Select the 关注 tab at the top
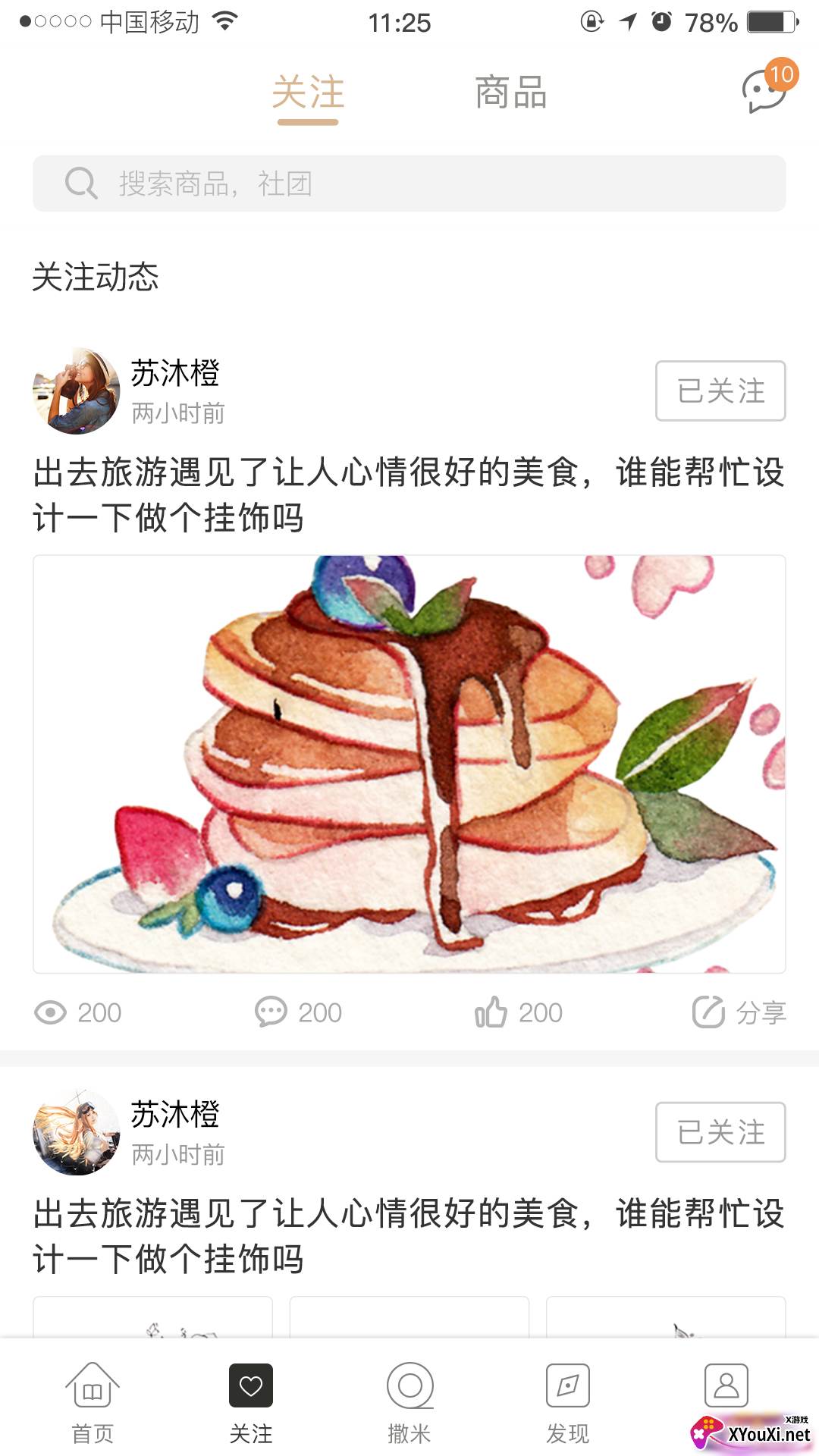 308,93
